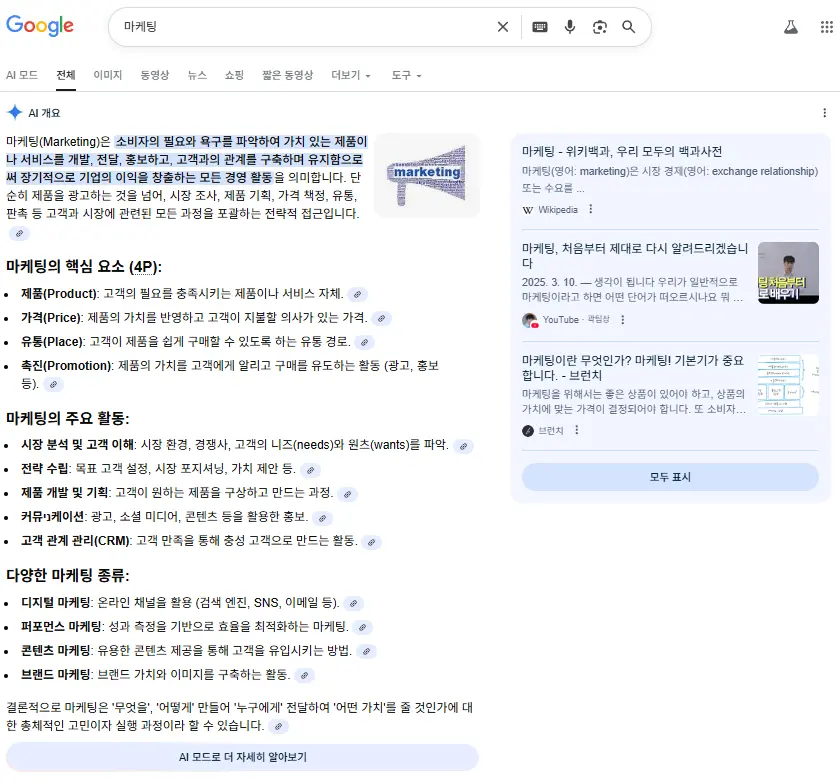The height and width of the screenshot is (783, 840).
Task: Open source link for 고객 관계 관리(CRM)
Action: (x=371, y=542)
